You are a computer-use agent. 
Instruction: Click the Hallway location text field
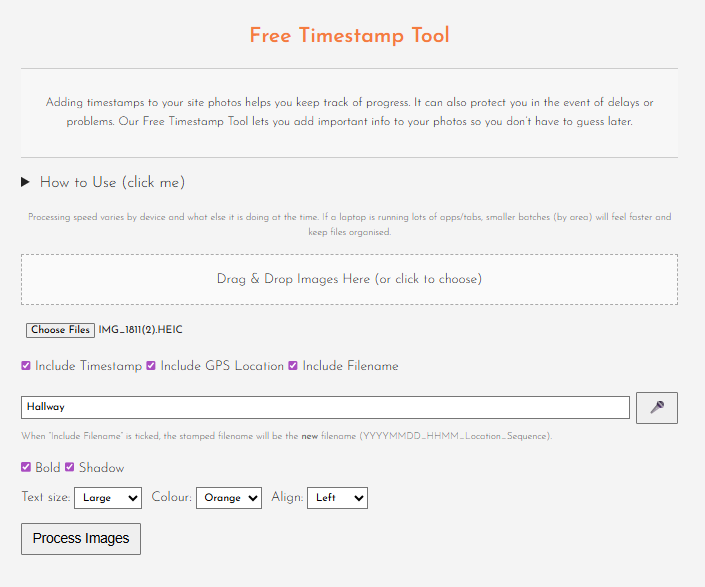click(325, 407)
